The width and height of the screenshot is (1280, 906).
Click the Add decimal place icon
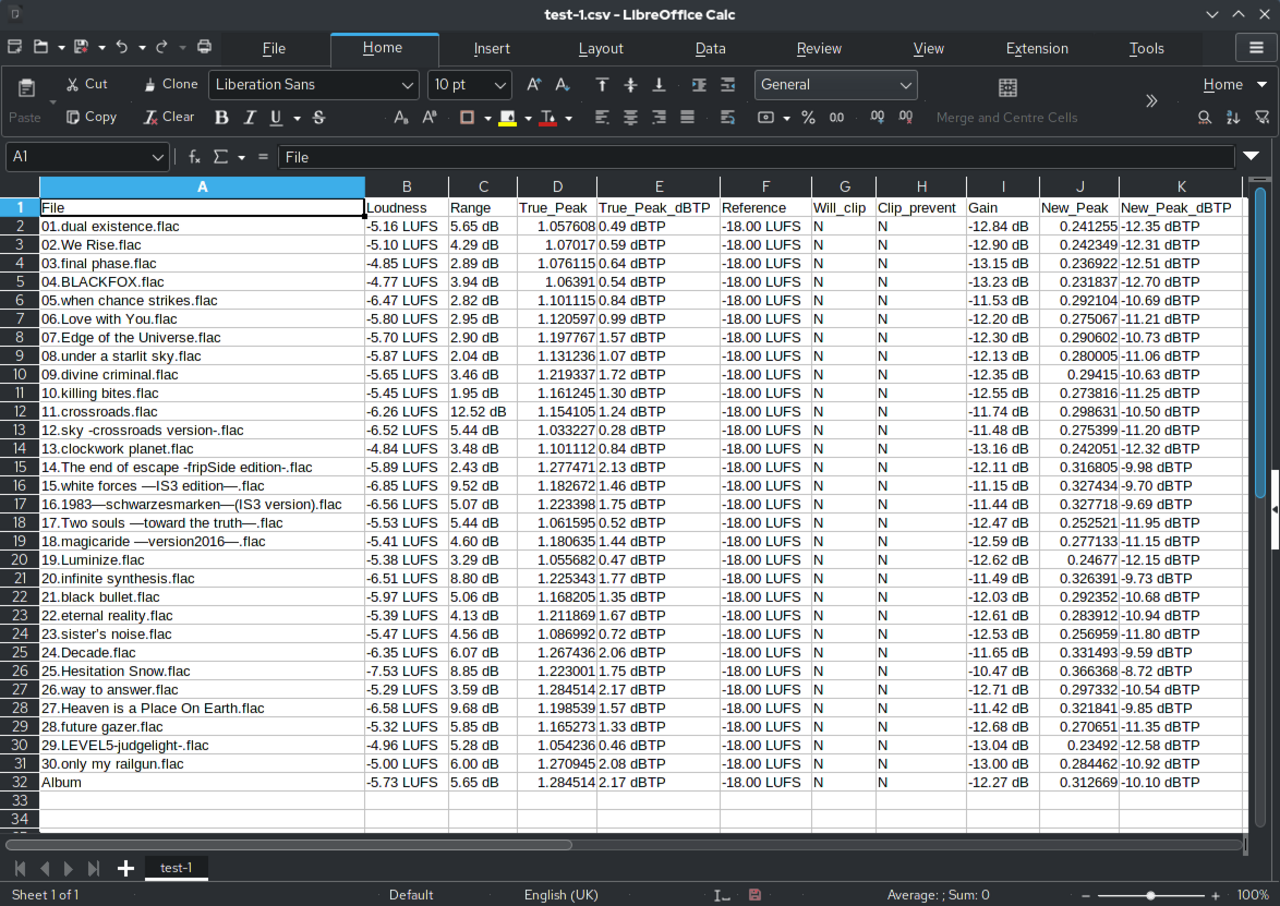click(877, 117)
